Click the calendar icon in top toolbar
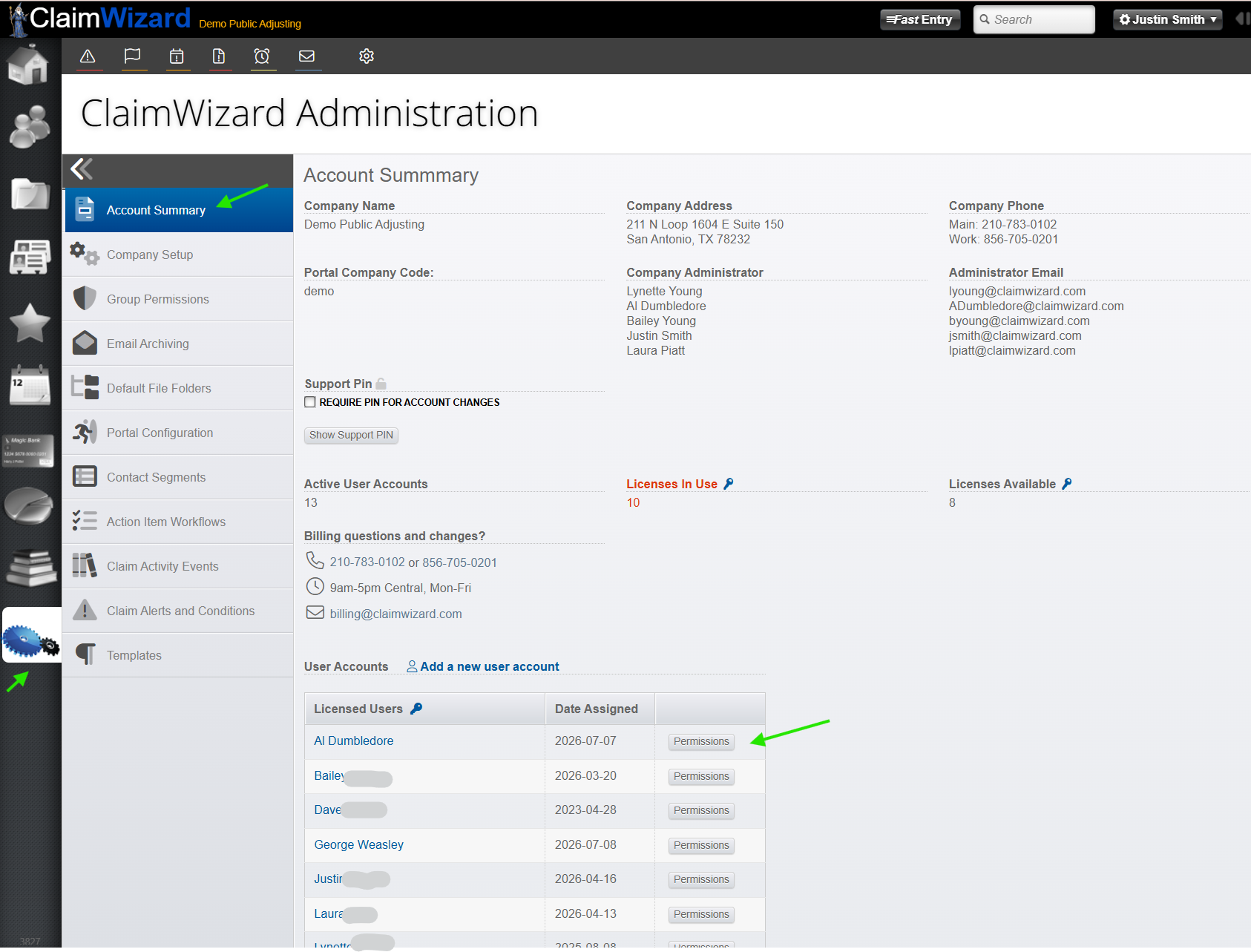This screenshot has width=1251, height=952. pyautogui.click(x=177, y=56)
